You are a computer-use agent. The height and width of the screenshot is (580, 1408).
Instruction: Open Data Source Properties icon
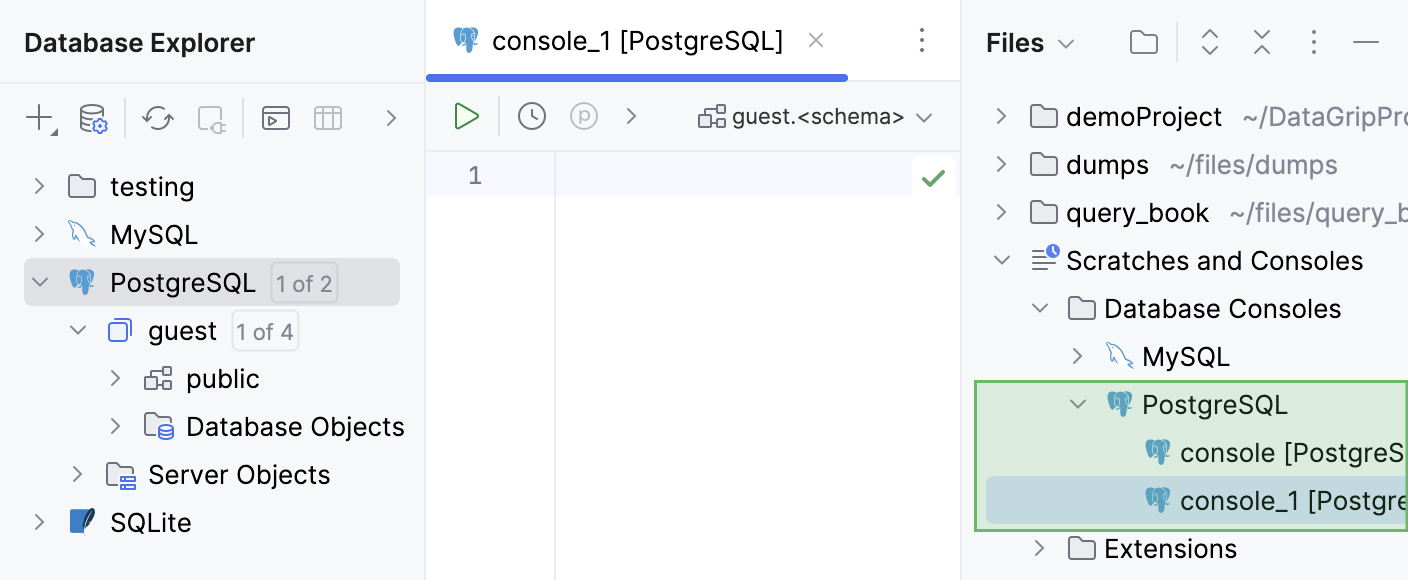point(93,119)
